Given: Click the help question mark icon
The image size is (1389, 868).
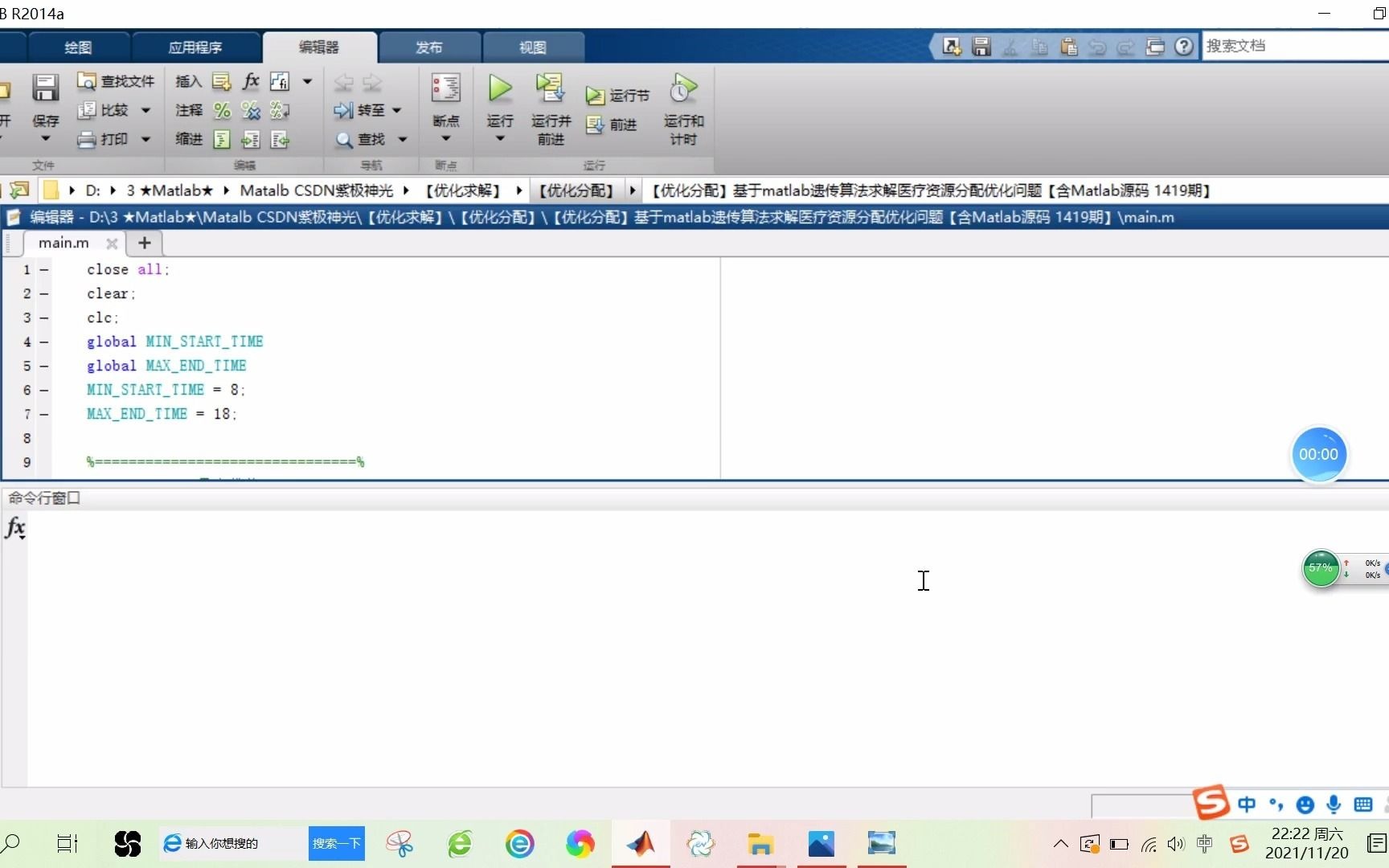Looking at the screenshot, I should [x=1183, y=47].
